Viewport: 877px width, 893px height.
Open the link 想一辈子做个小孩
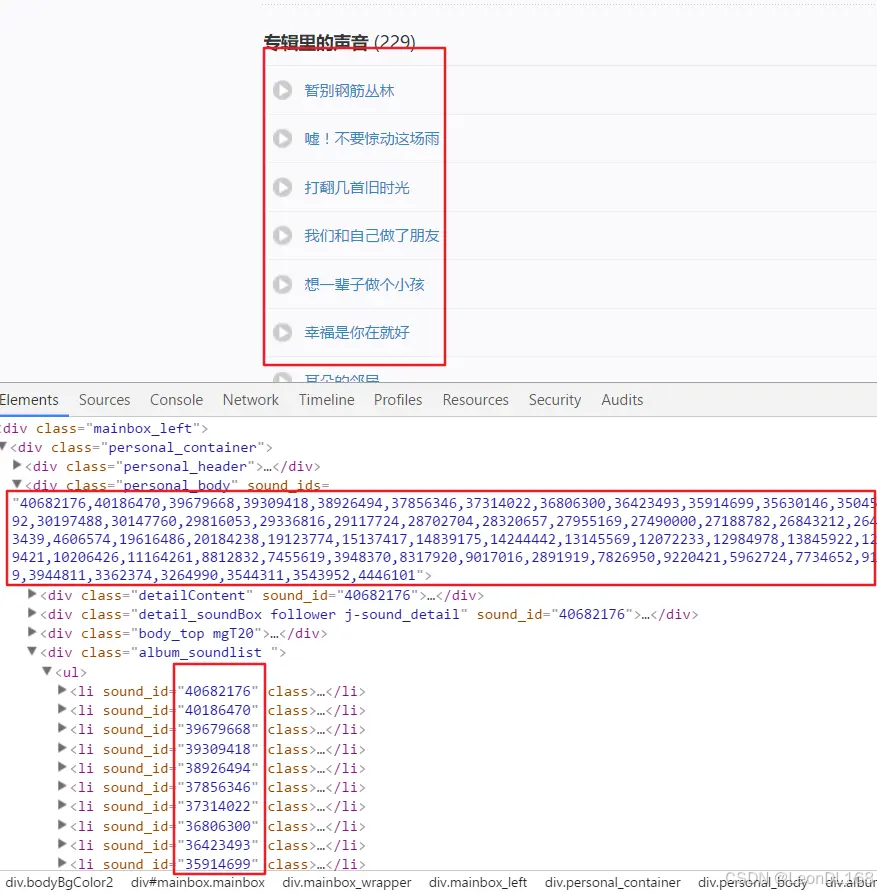point(364,284)
